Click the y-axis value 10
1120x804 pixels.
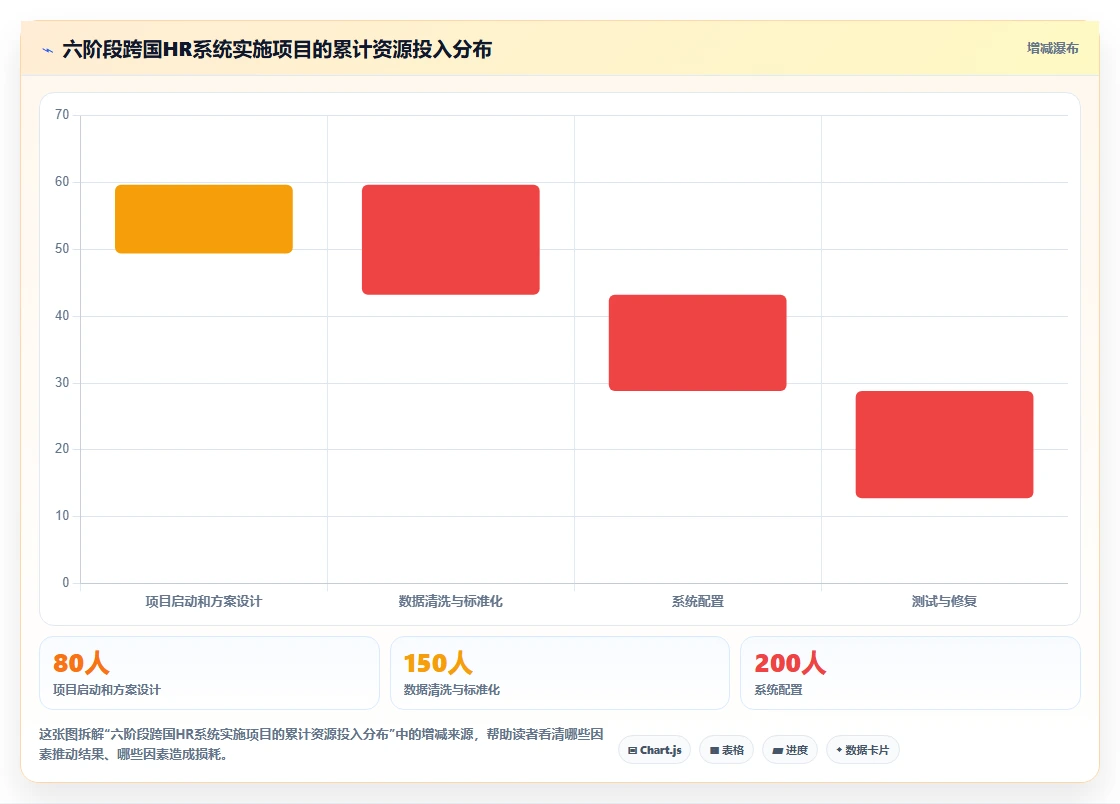point(62,516)
